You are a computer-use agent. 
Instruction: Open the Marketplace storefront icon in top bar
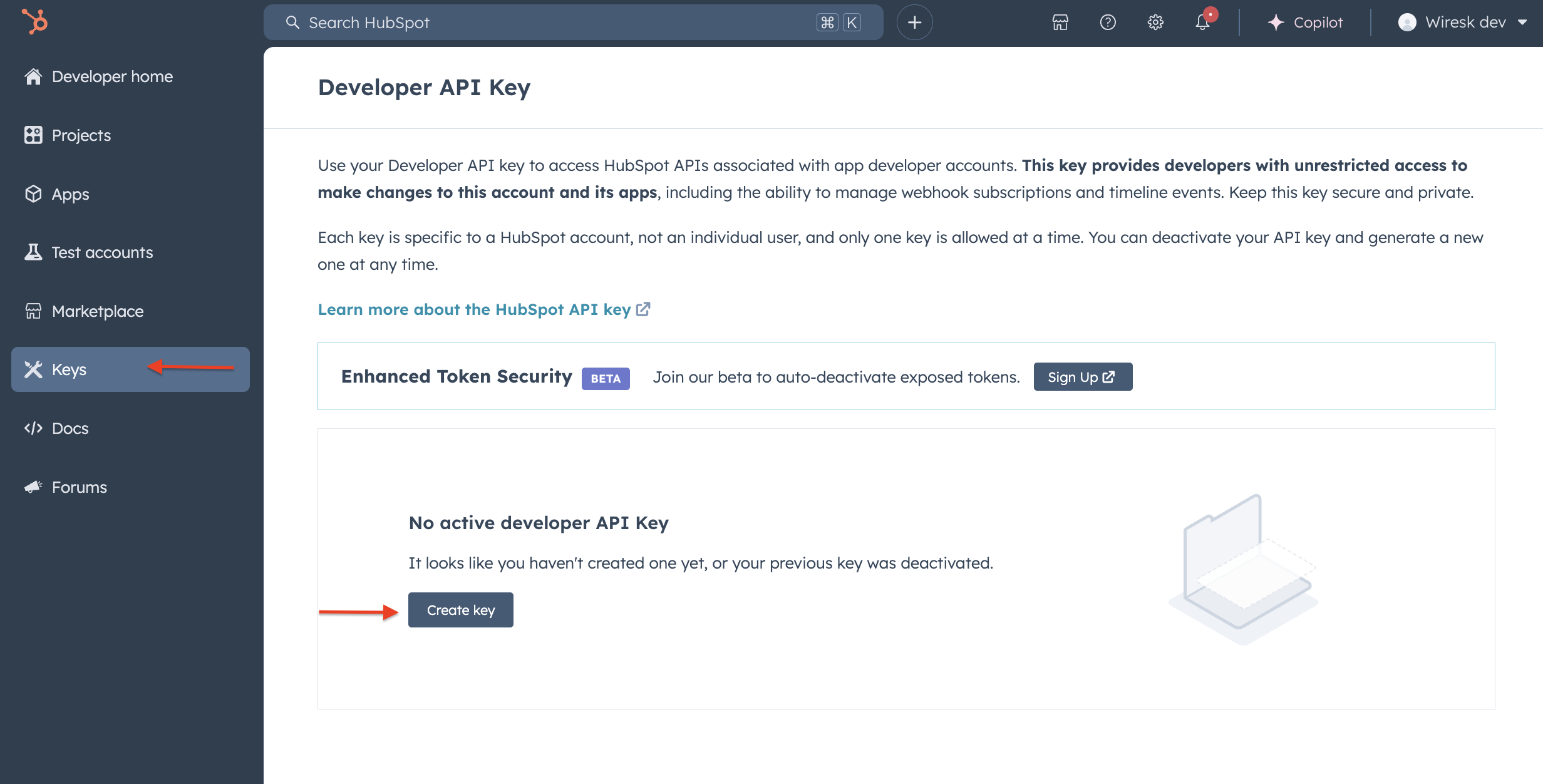pyautogui.click(x=1060, y=23)
